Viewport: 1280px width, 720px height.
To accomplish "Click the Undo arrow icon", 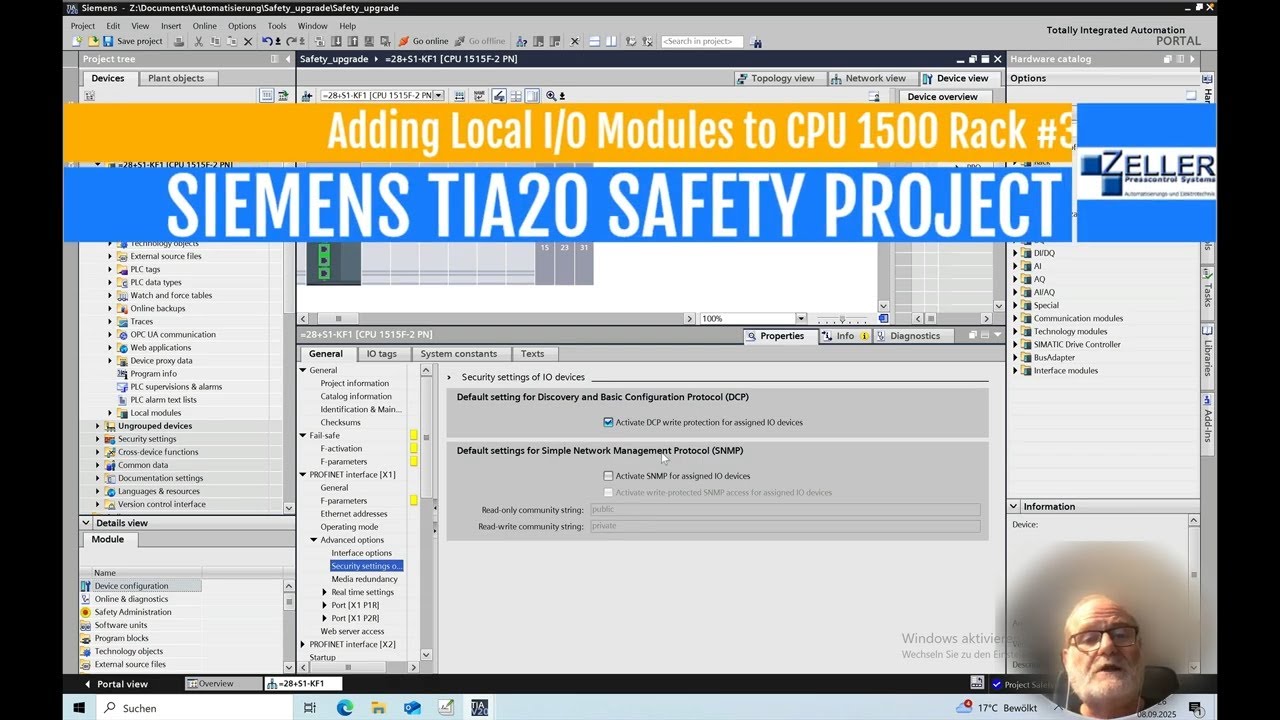I will [267, 41].
